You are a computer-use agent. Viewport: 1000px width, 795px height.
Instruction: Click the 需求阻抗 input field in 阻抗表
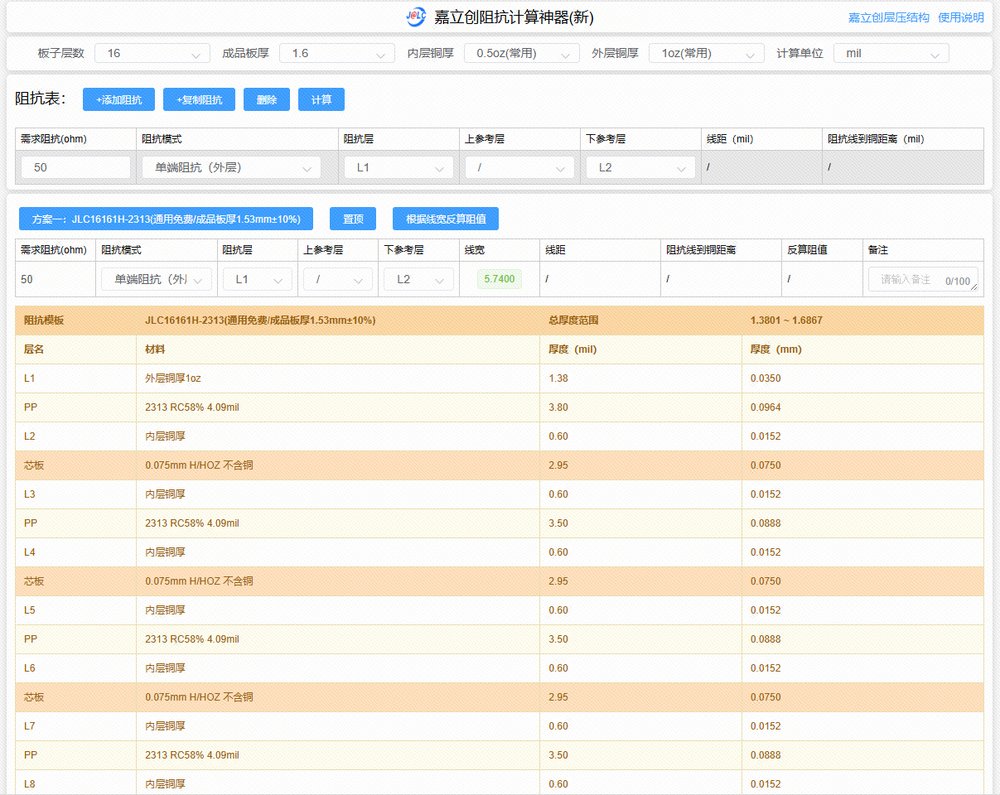coord(76,168)
